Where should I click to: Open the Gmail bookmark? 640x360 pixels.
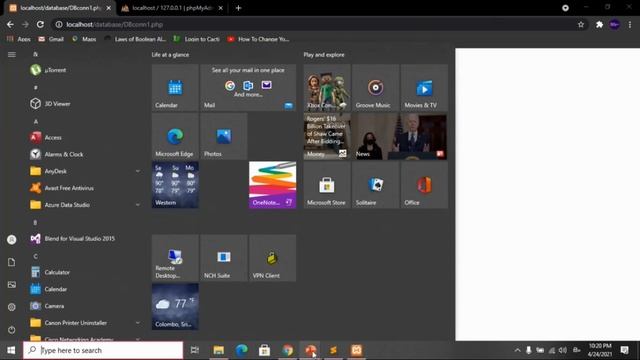pyautogui.click(x=51, y=39)
